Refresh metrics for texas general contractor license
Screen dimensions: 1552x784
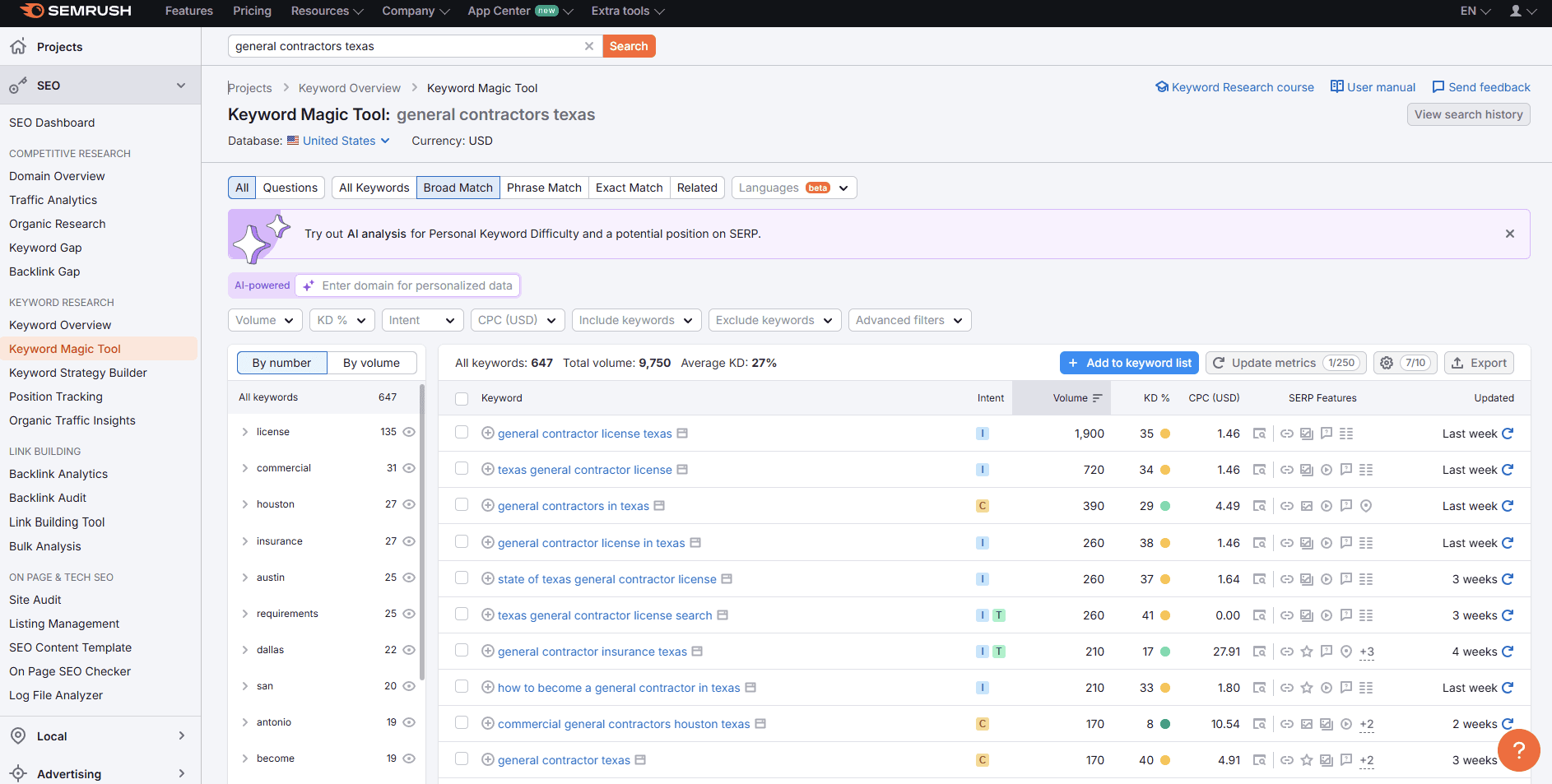[1508, 470]
